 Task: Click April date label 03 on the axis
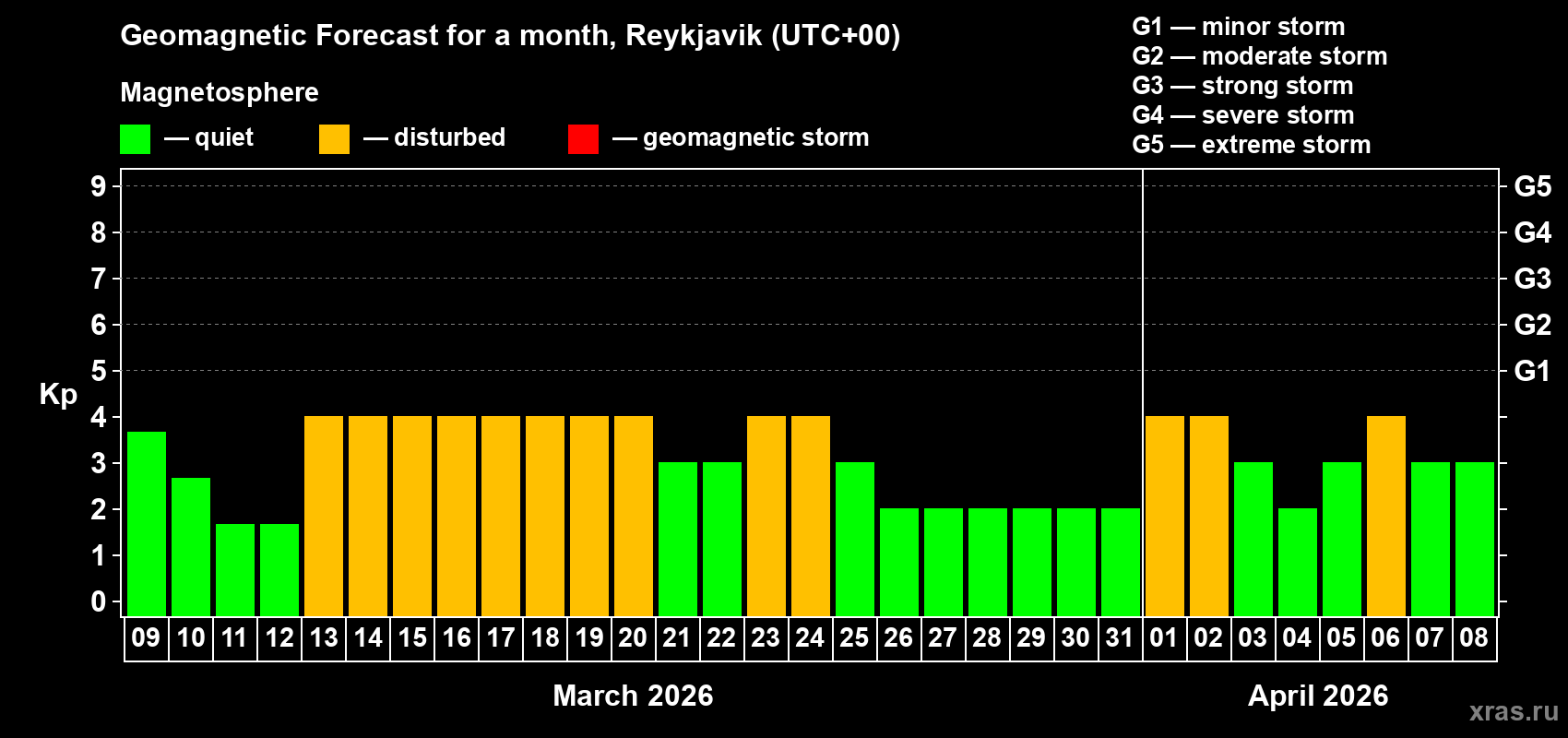pyautogui.click(x=1253, y=637)
